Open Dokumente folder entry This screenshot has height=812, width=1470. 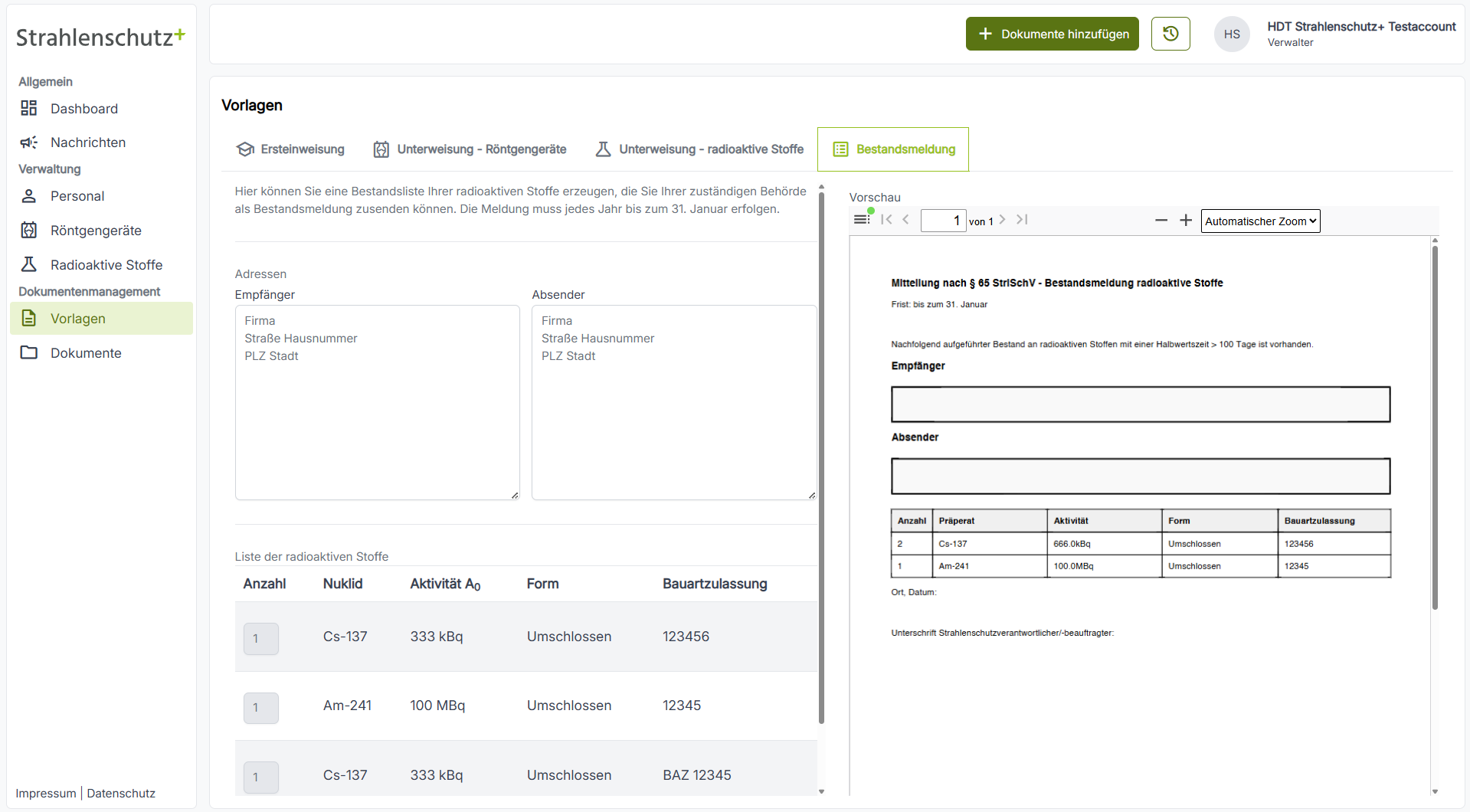(101, 353)
